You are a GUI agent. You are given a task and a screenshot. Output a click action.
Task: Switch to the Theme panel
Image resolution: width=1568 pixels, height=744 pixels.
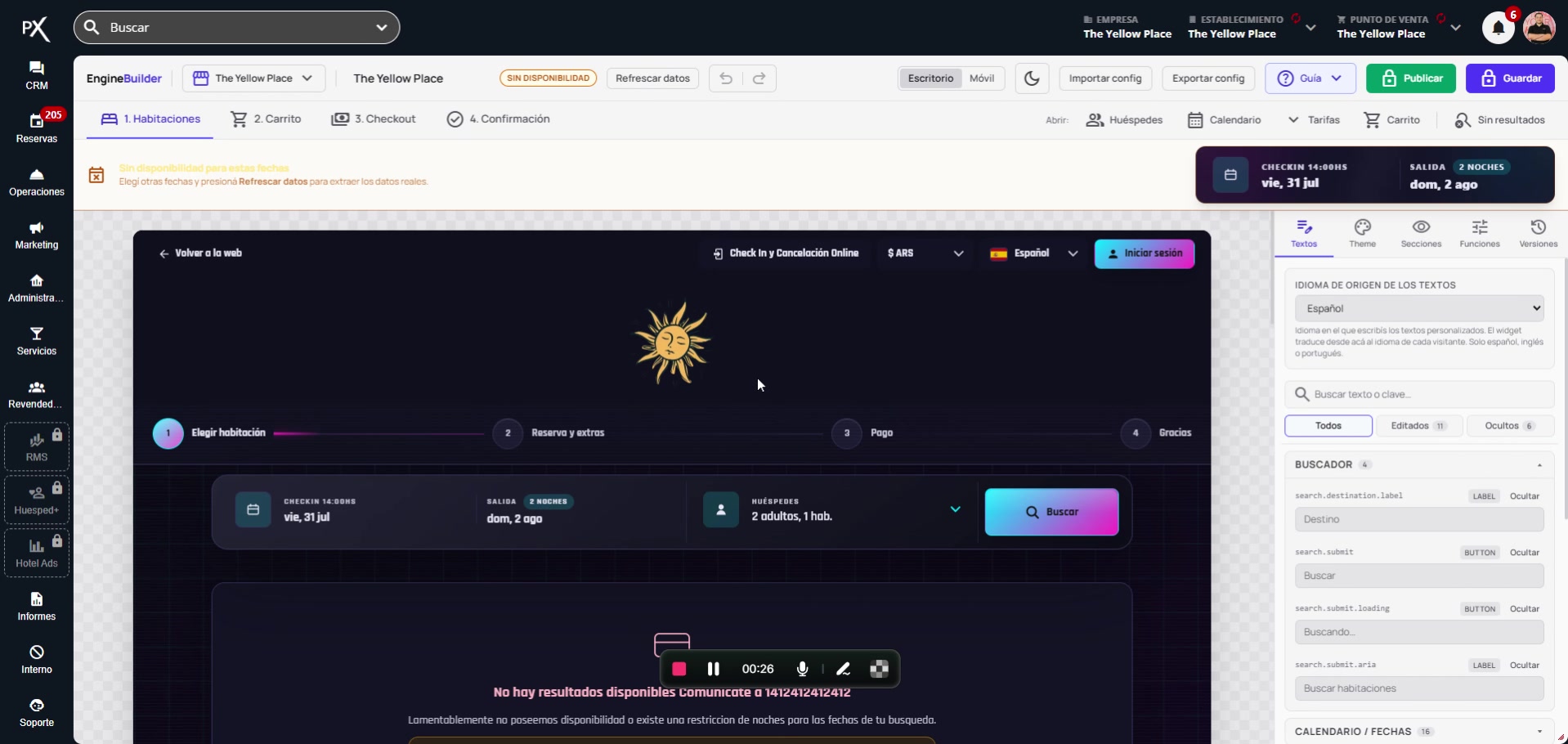click(1363, 234)
